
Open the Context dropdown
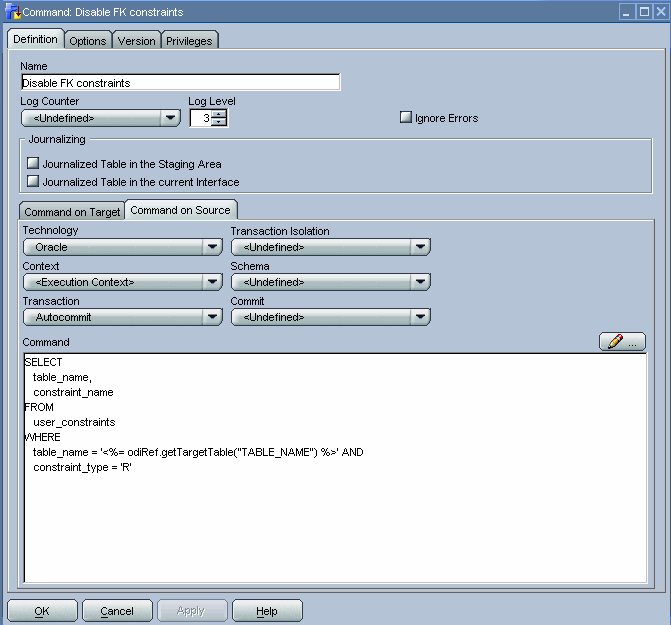click(x=123, y=282)
